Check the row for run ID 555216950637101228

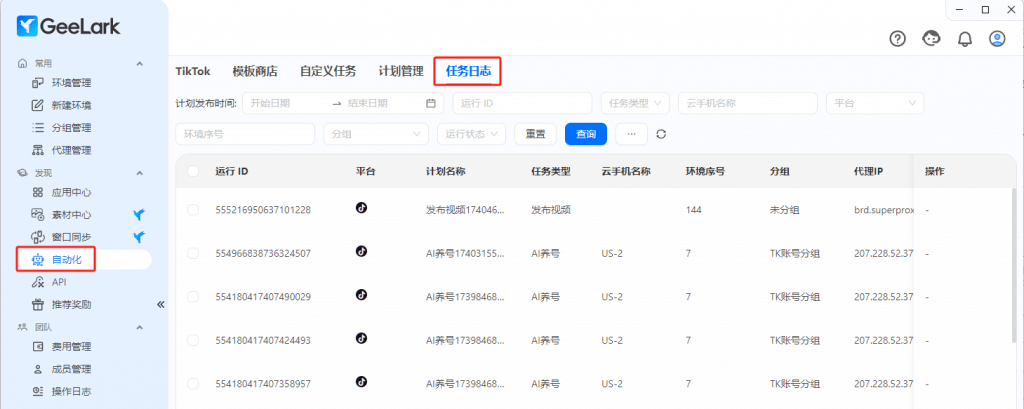click(193, 209)
